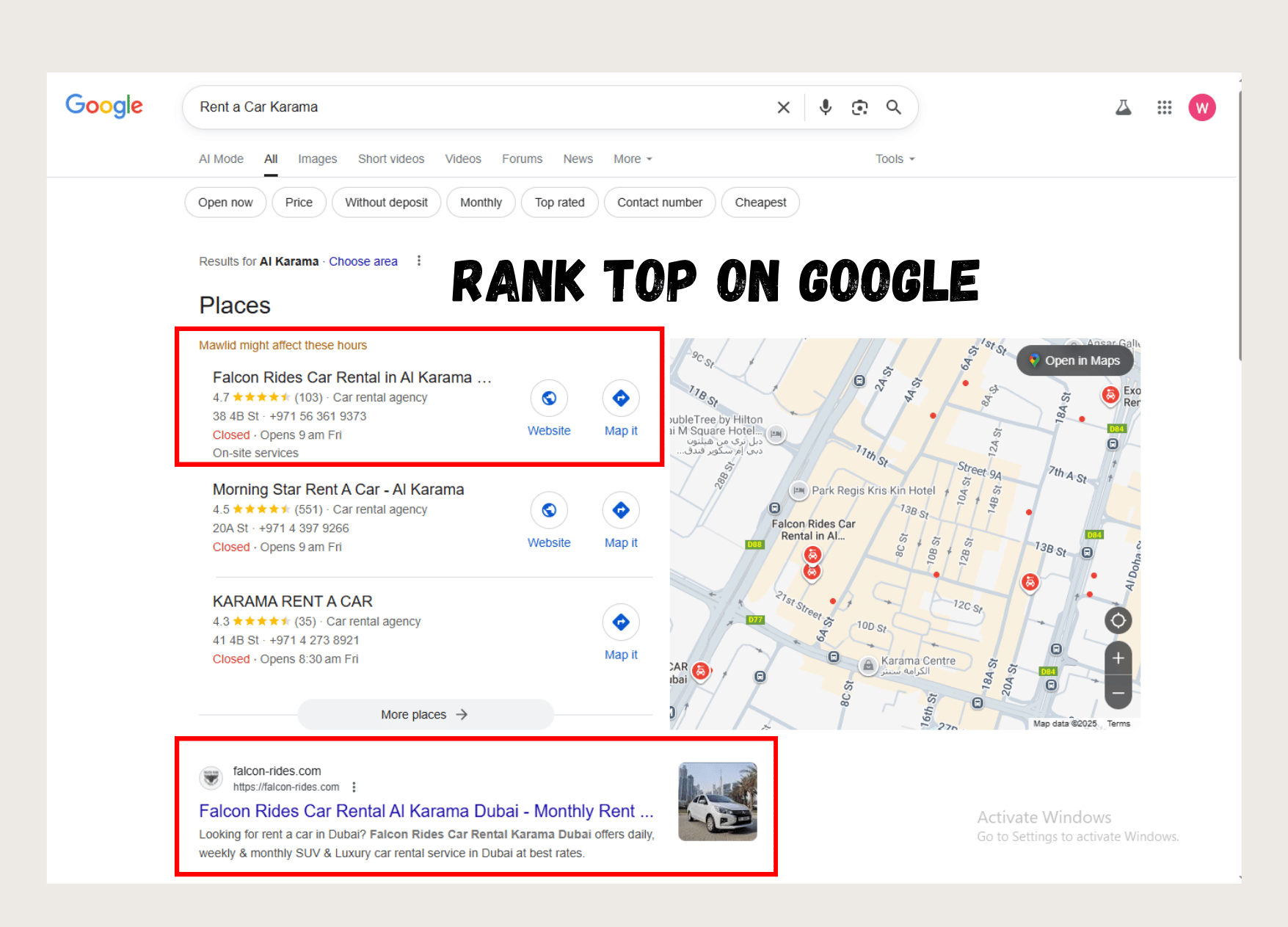Click the zoom in control on the map
The height and width of the screenshot is (927, 1288).
[x=1118, y=658]
